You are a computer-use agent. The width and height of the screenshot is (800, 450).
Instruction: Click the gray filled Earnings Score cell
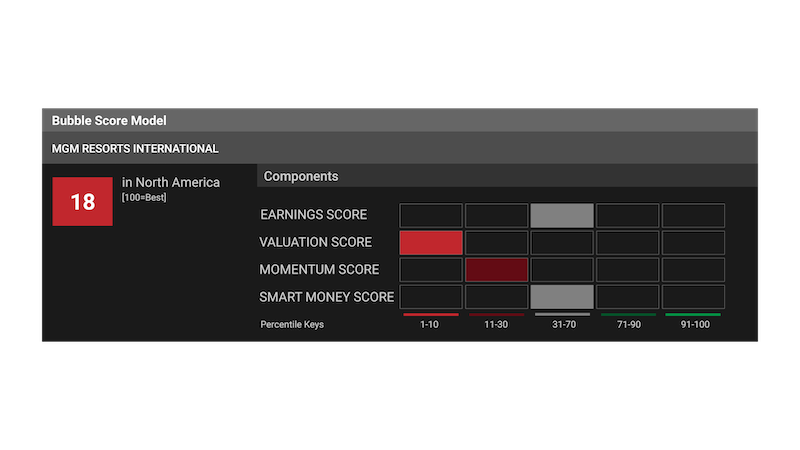(x=562, y=215)
